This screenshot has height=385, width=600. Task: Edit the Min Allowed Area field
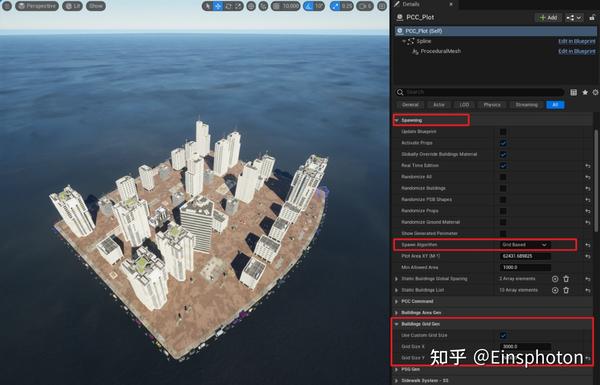(525, 268)
